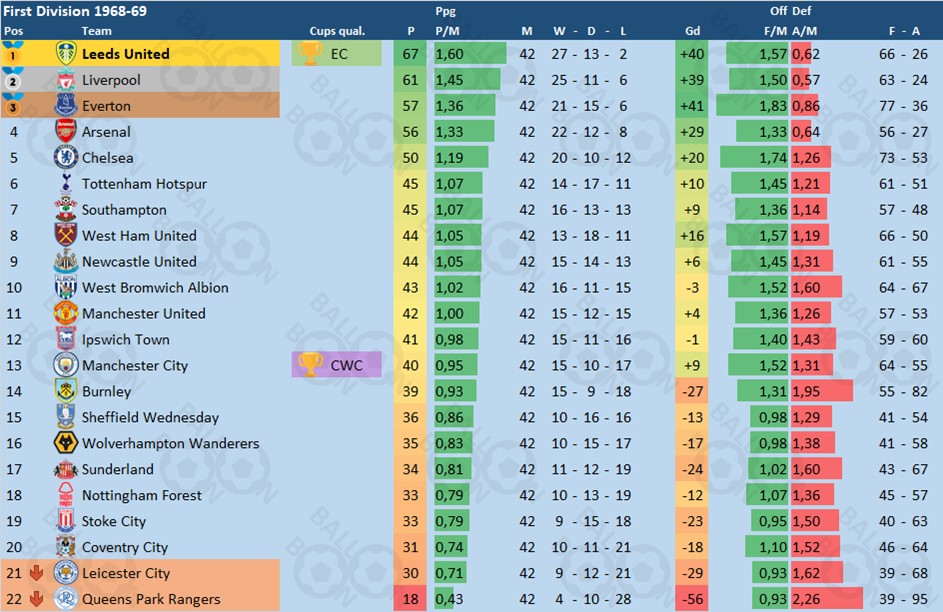Click the Tottenham Hotspur crest

pos(66,184)
